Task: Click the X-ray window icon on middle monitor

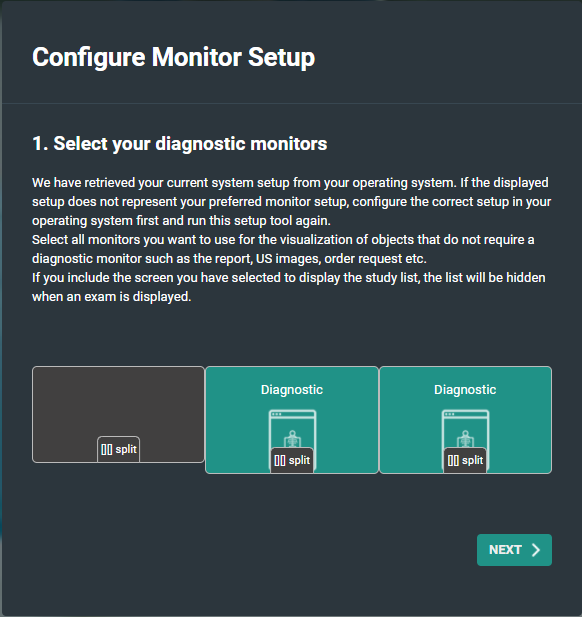Action: pos(292,428)
